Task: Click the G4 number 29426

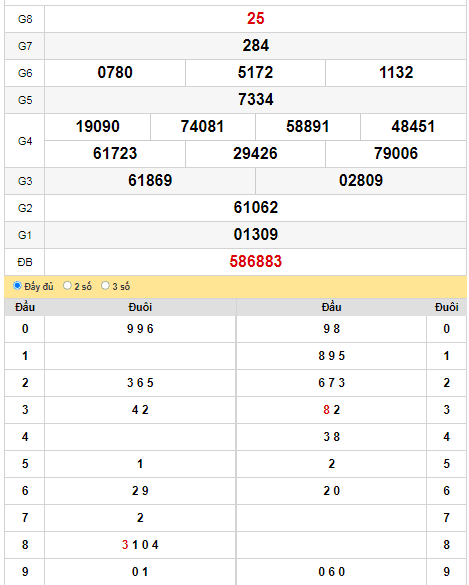Action: pos(256,153)
